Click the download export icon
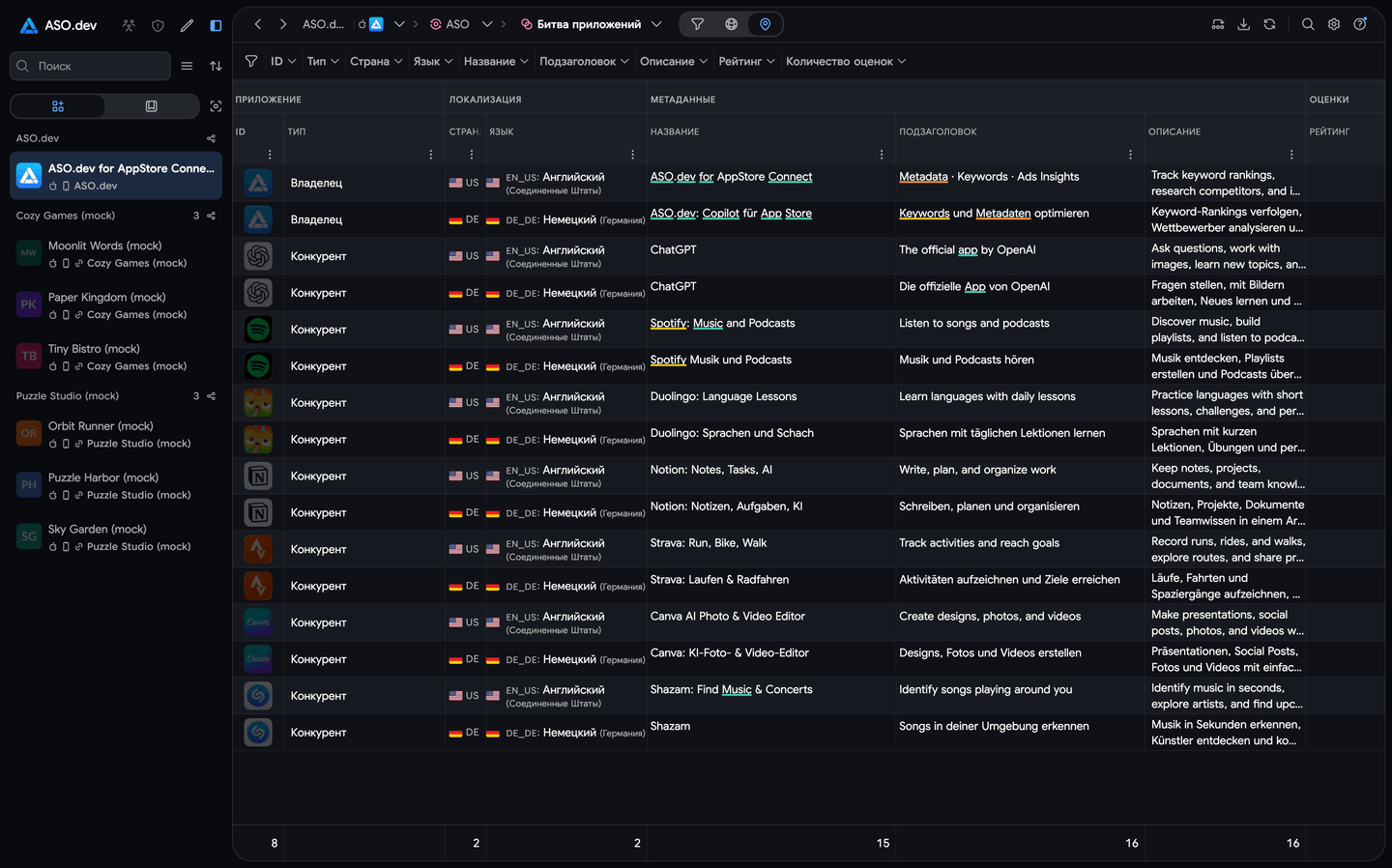Screen dimensions: 1392x868 click(x=1244, y=24)
